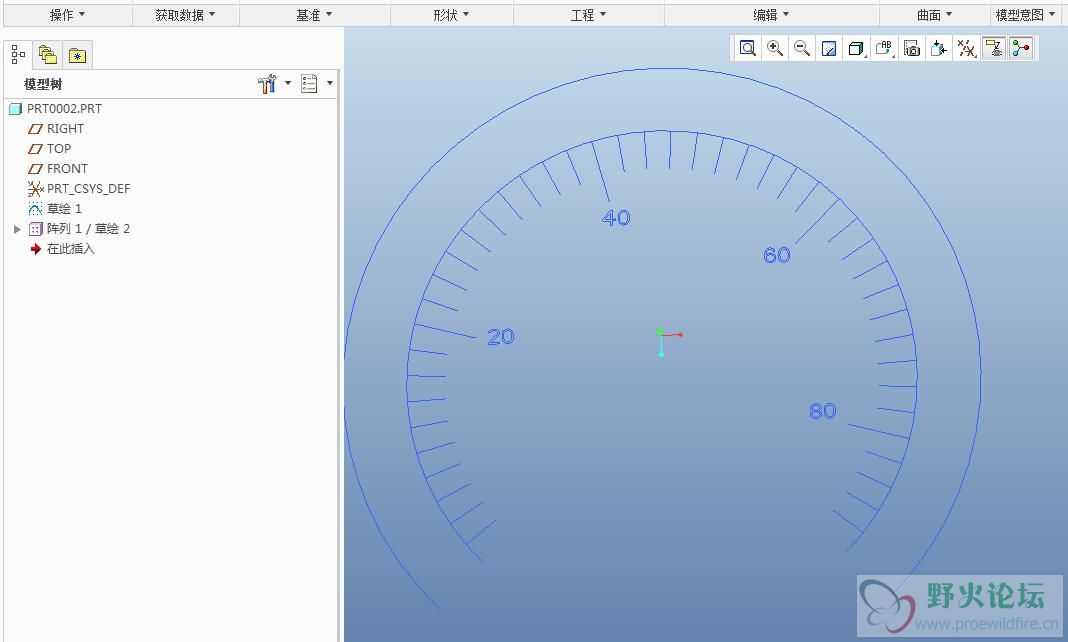This screenshot has height=642, width=1068.
Task: Open the 形状 group dropdown
Action: pyautogui.click(x=452, y=15)
